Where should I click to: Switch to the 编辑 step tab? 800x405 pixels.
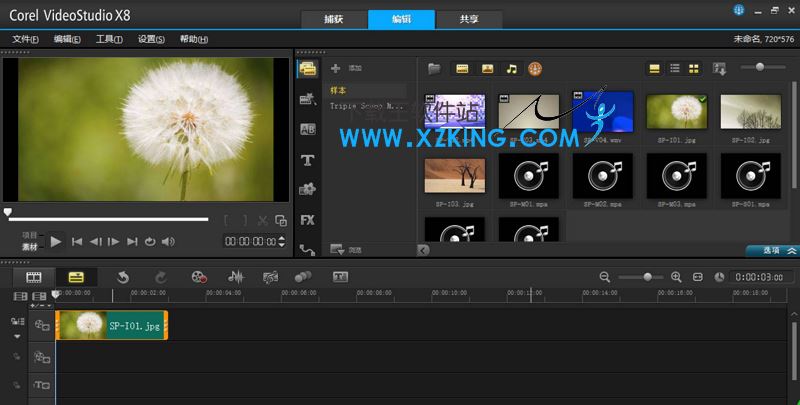coord(402,19)
